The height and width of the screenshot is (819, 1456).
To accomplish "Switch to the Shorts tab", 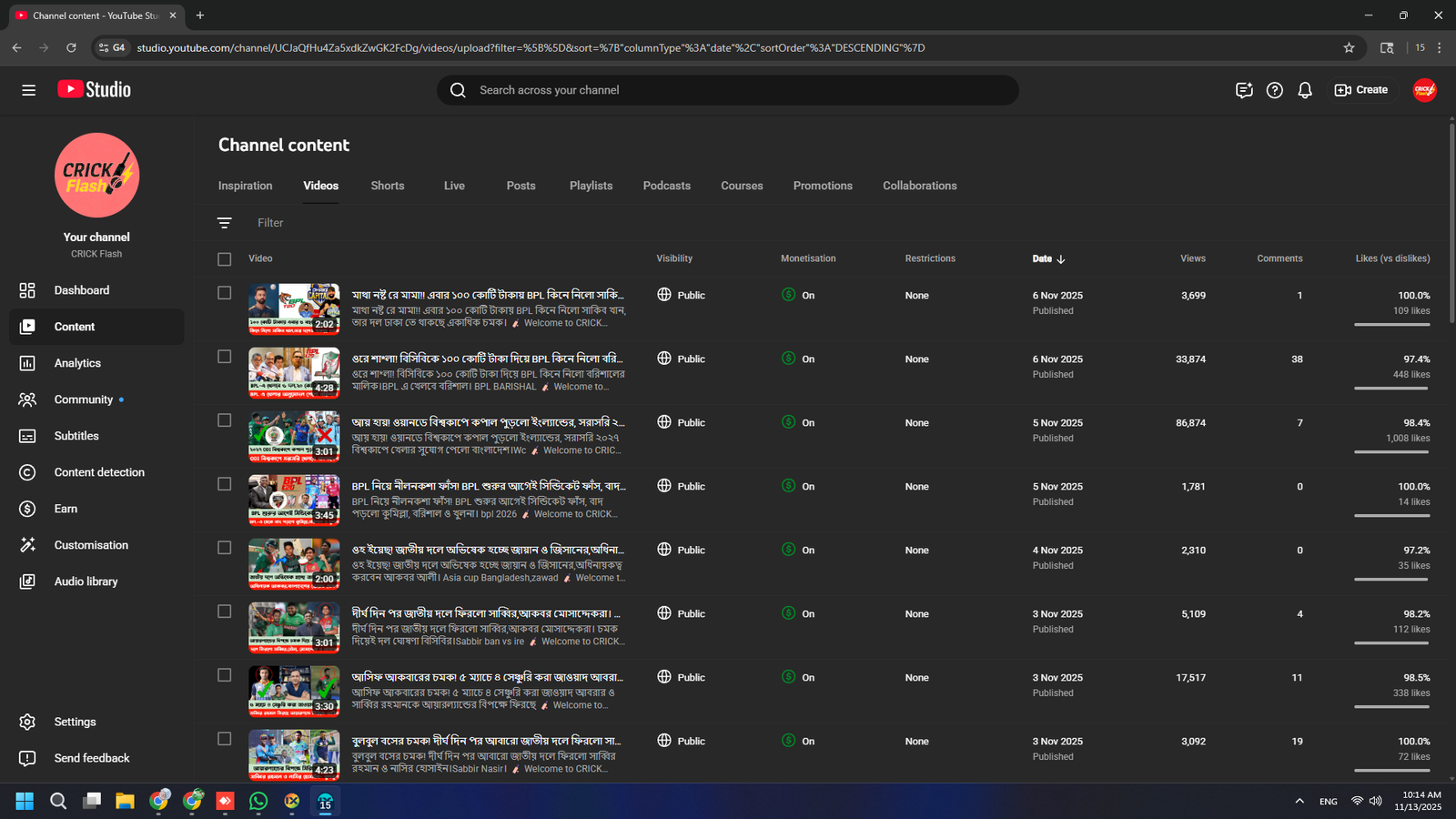I will point(387,186).
